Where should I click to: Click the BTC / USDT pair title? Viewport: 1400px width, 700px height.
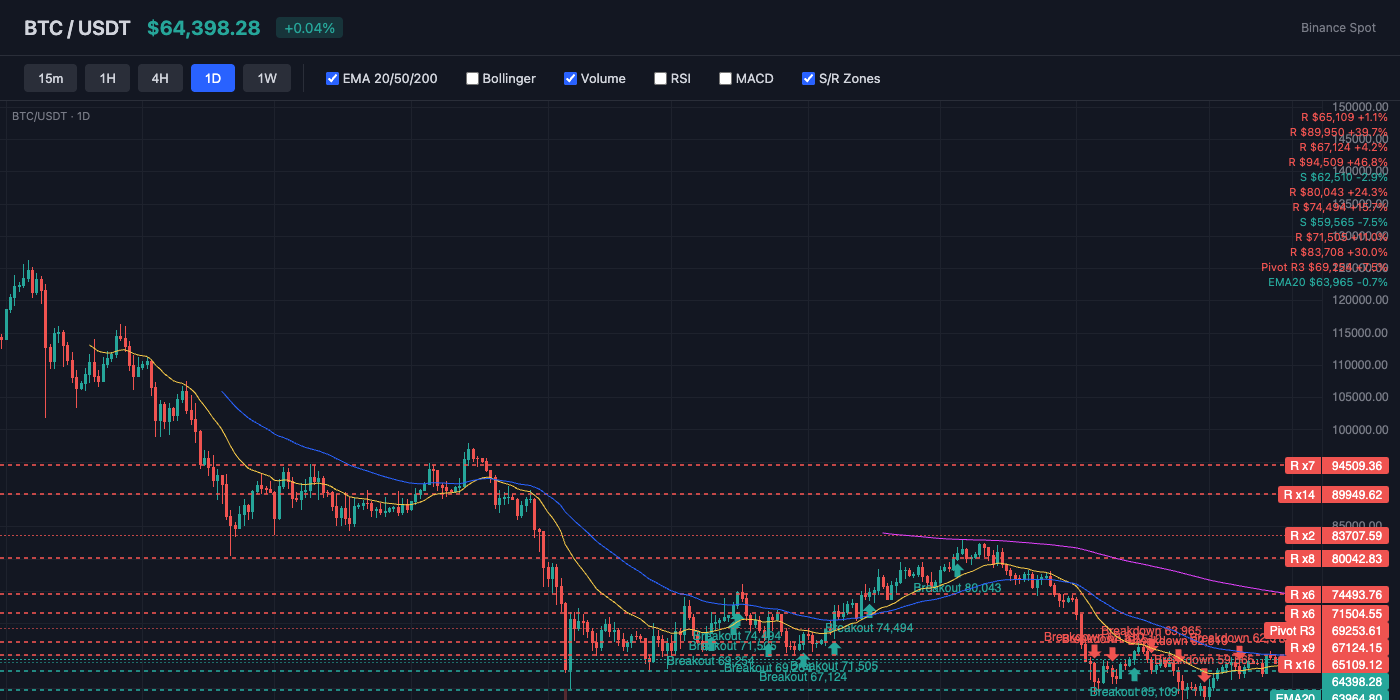pyautogui.click(x=77, y=28)
